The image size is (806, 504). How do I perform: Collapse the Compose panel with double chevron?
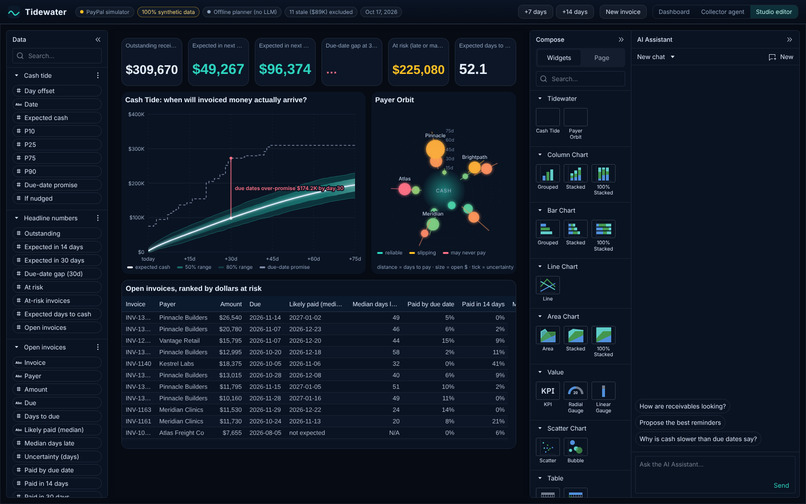pyautogui.click(x=621, y=40)
